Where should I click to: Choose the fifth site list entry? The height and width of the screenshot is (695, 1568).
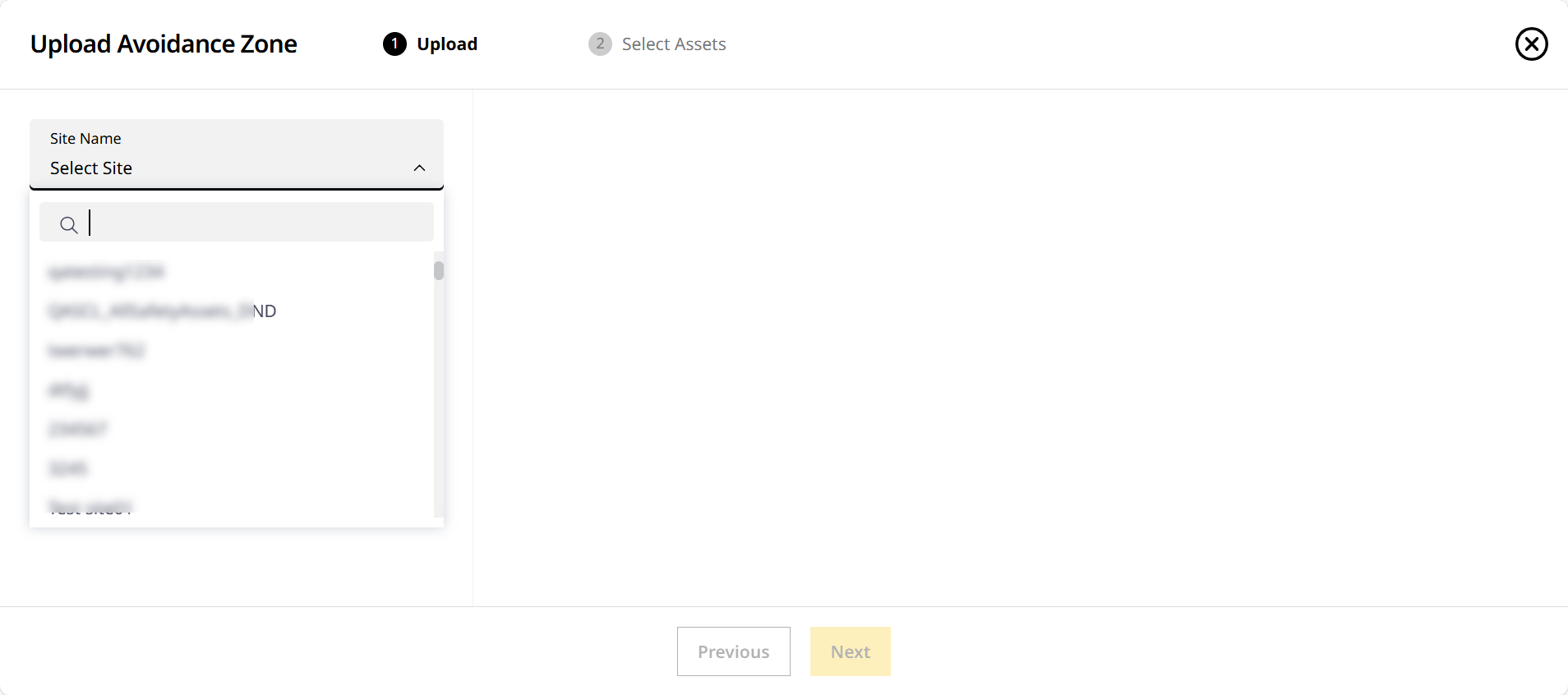tap(78, 429)
